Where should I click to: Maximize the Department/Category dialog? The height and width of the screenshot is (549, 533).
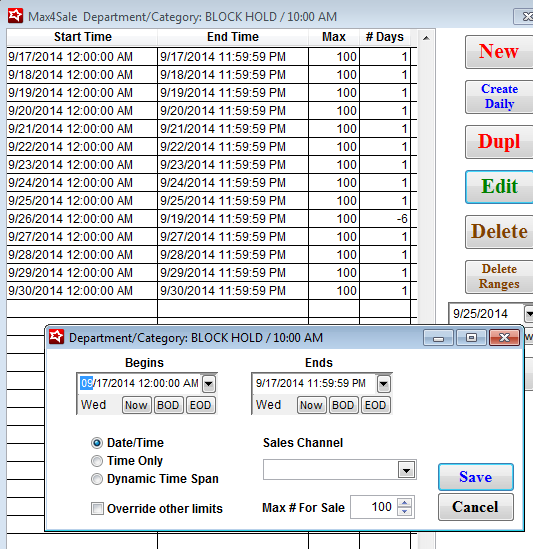[x=471, y=338]
